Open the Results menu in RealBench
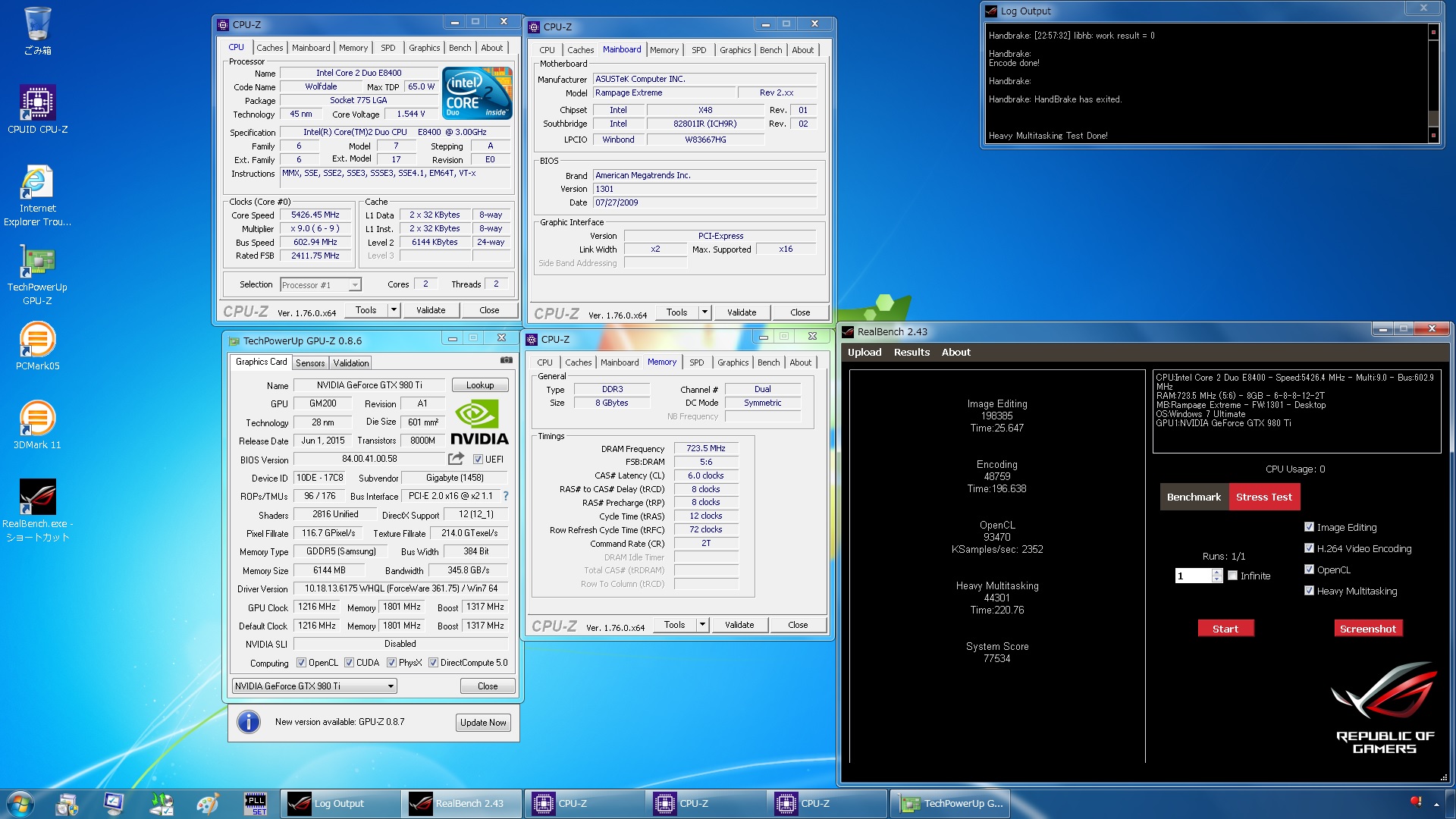This screenshot has height=819, width=1456. point(912,352)
